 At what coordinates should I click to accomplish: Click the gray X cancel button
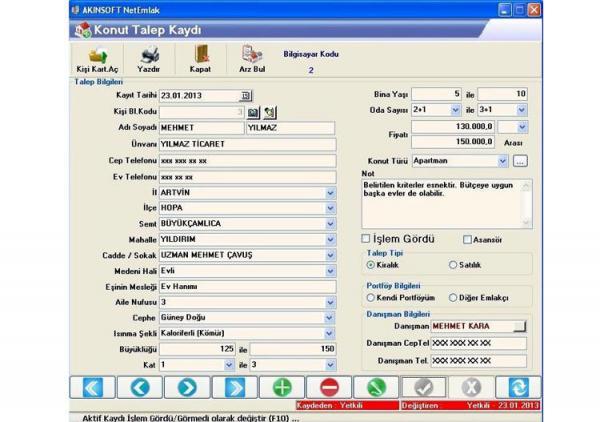[x=471, y=387]
